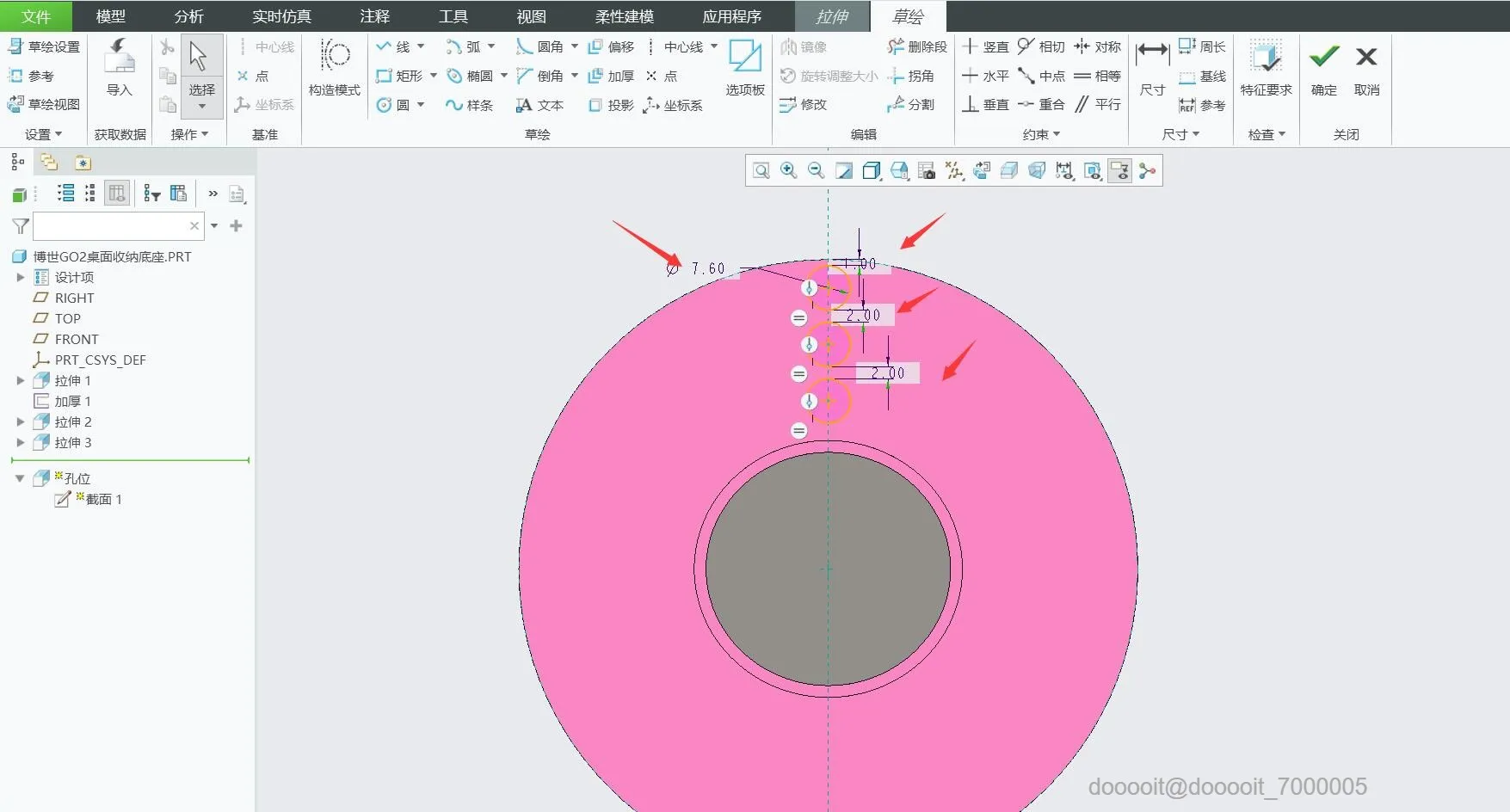Click the green checkmark 确定 button
Viewport: 1510px width, 812px height.
[x=1323, y=69]
